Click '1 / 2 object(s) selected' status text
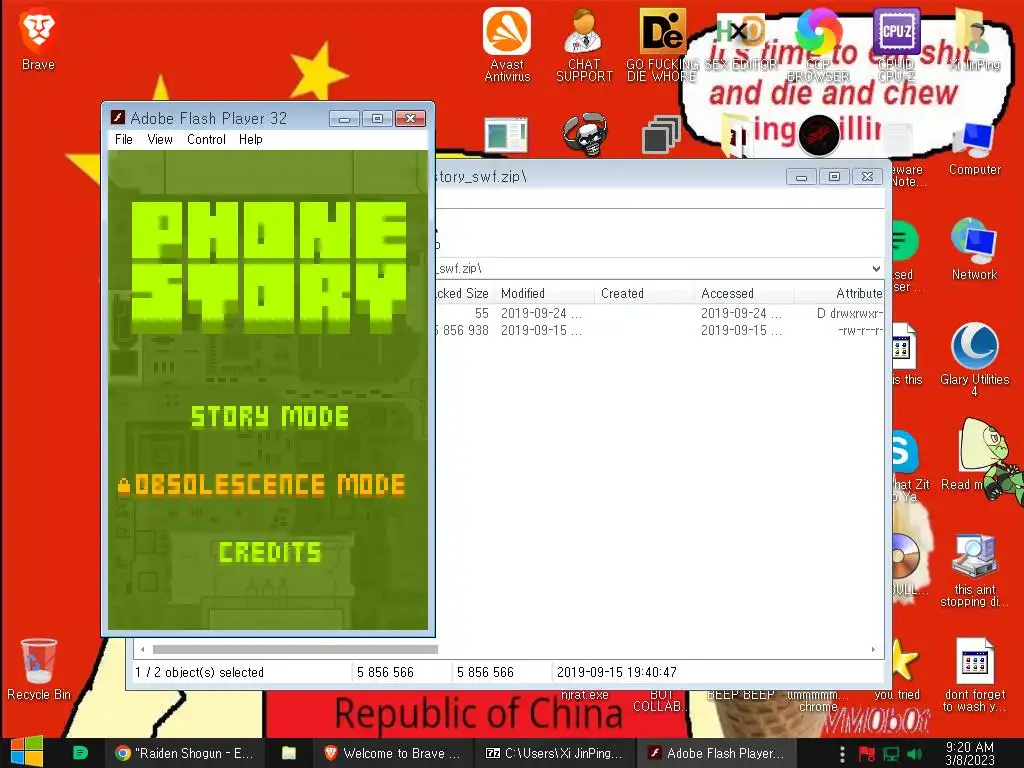Screen dimensions: 1024x768 click(x=199, y=672)
